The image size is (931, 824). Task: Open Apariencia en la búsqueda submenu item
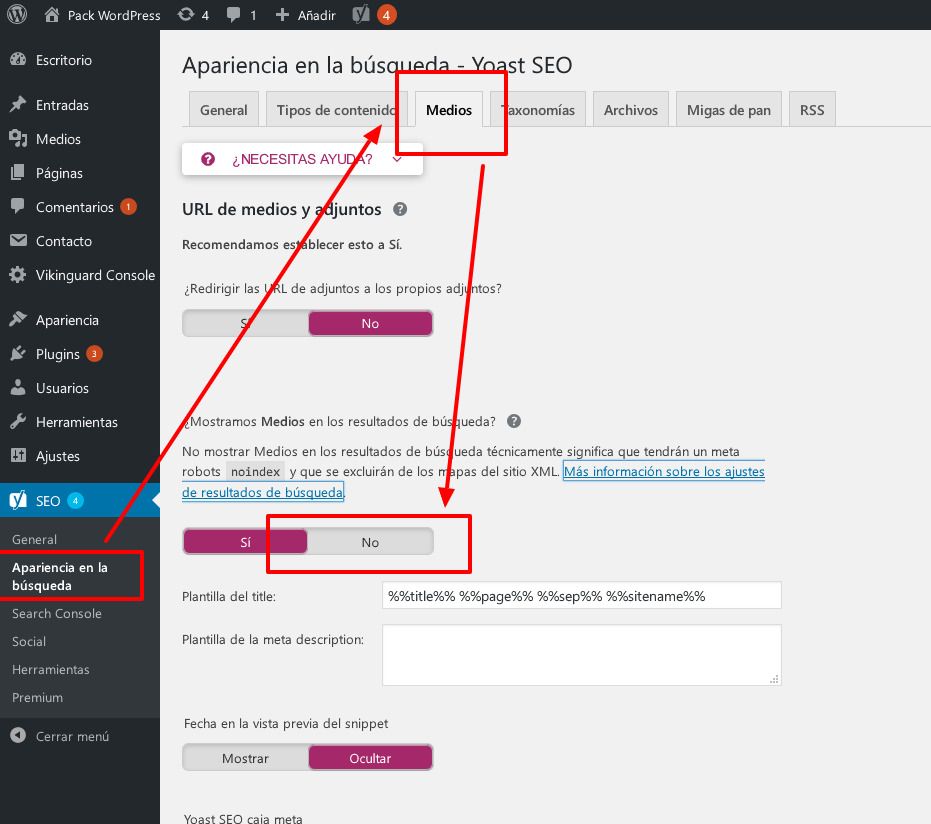pyautogui.click(x=59, y=576)
